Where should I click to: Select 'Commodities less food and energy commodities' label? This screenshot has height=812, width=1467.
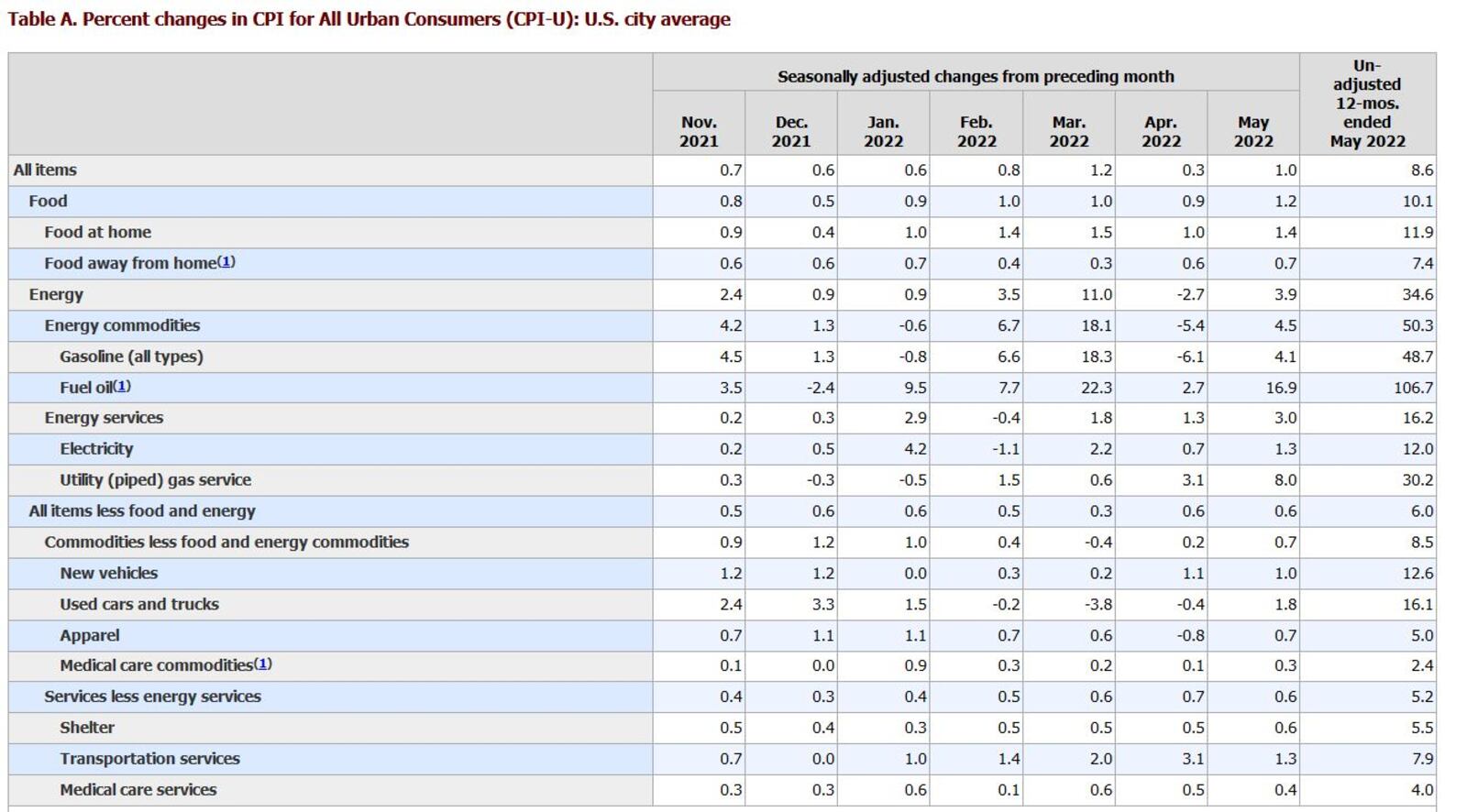point(226,543)
